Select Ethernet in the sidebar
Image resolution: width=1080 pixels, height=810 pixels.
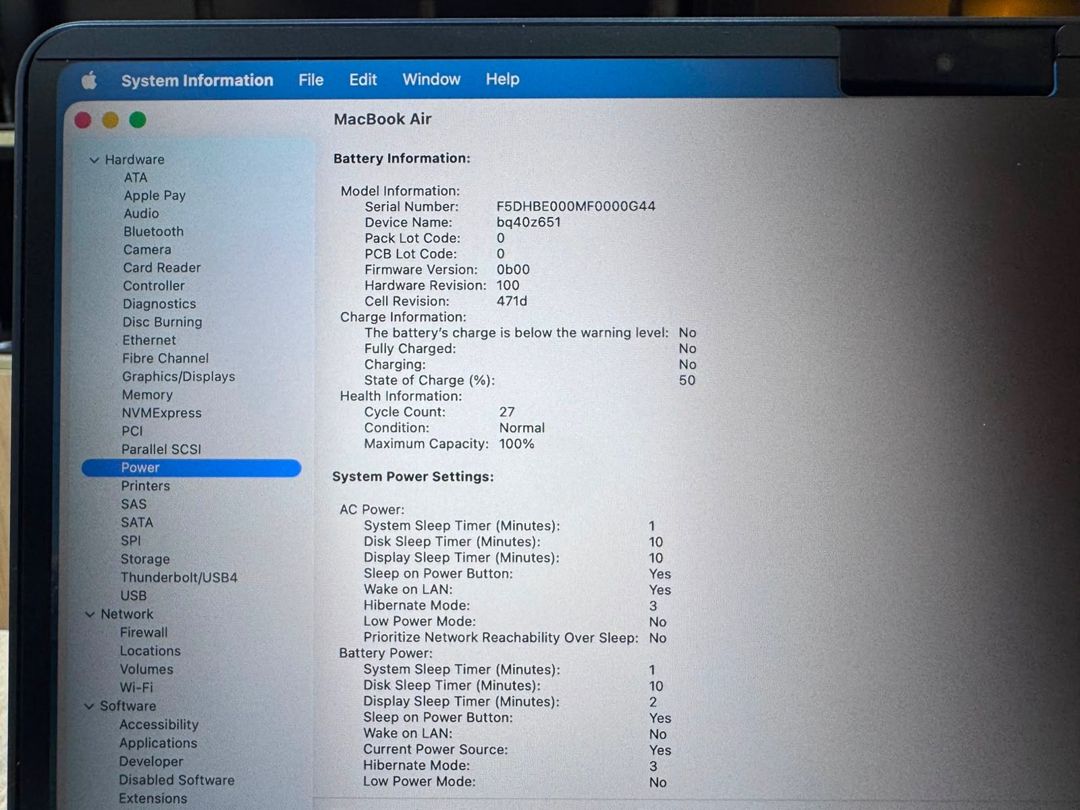[x=149, y=340]
